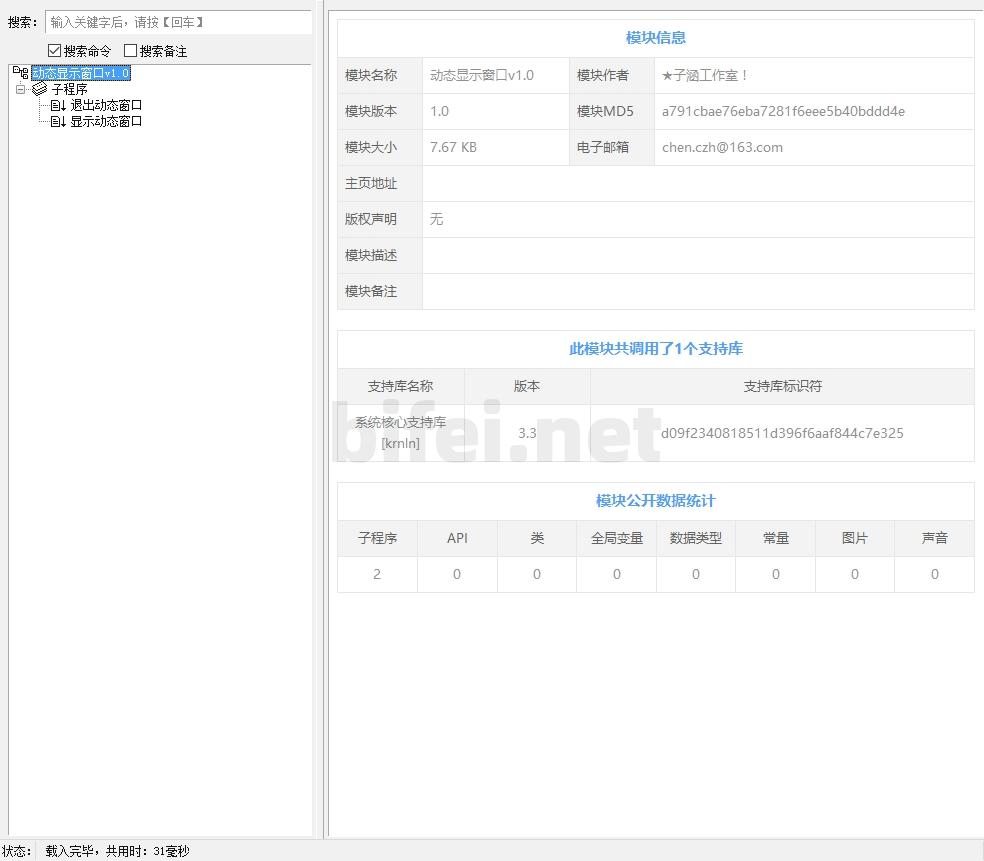Focus the keyword search input box
The height and width of the screenshot is (861, 984).
click(x=178, y=22)
